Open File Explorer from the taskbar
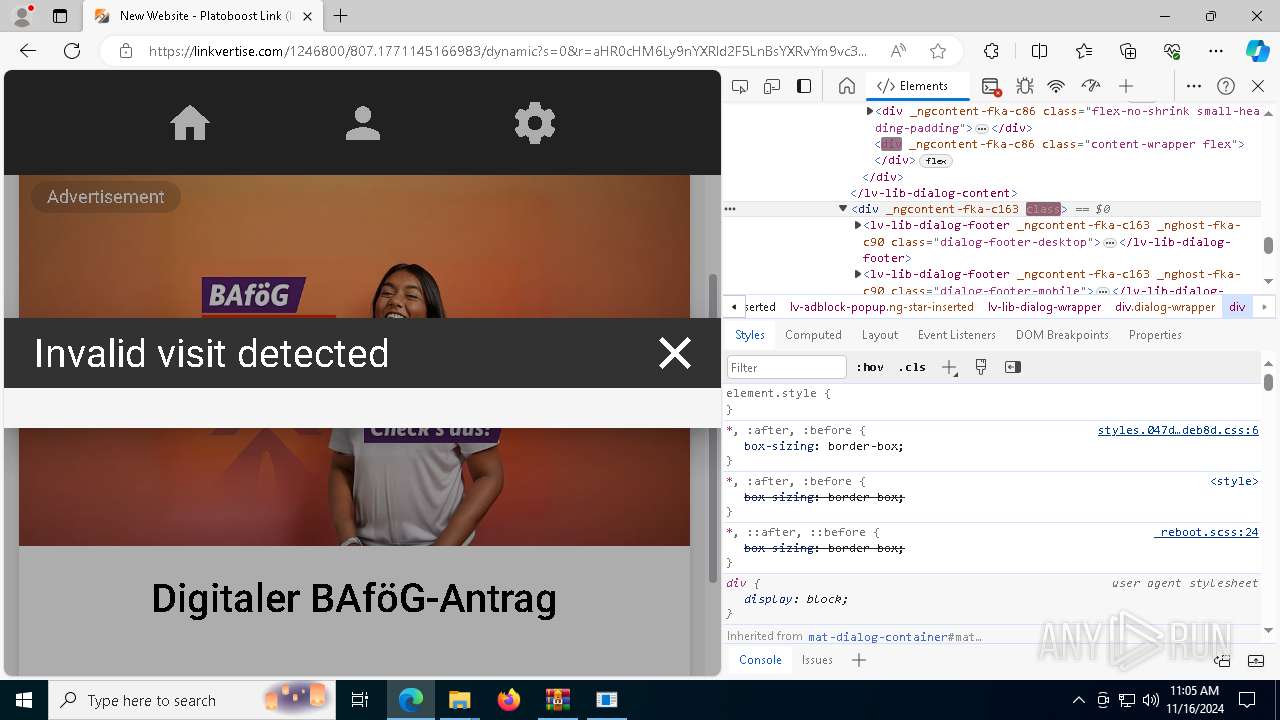 pos(460,700)
